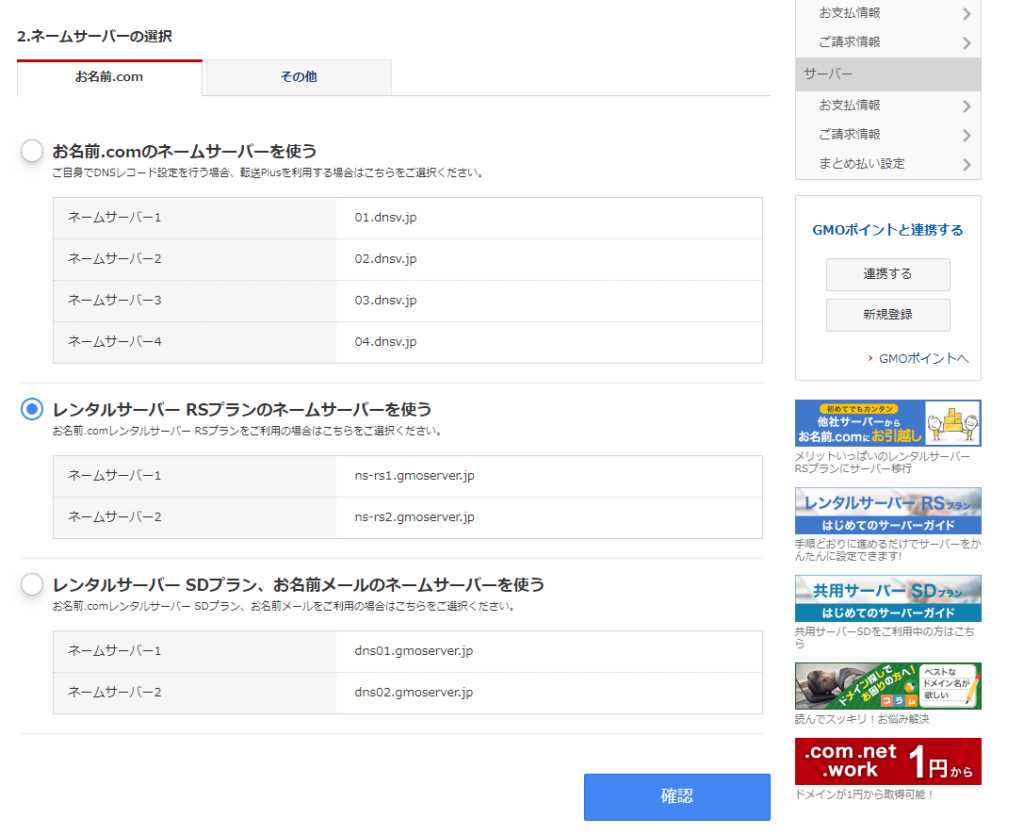This screenshot has width=1024, height=834.
Task: Select the お名前.comのネームサーバーを使う radio button
Action: click(x=31, y=150)
